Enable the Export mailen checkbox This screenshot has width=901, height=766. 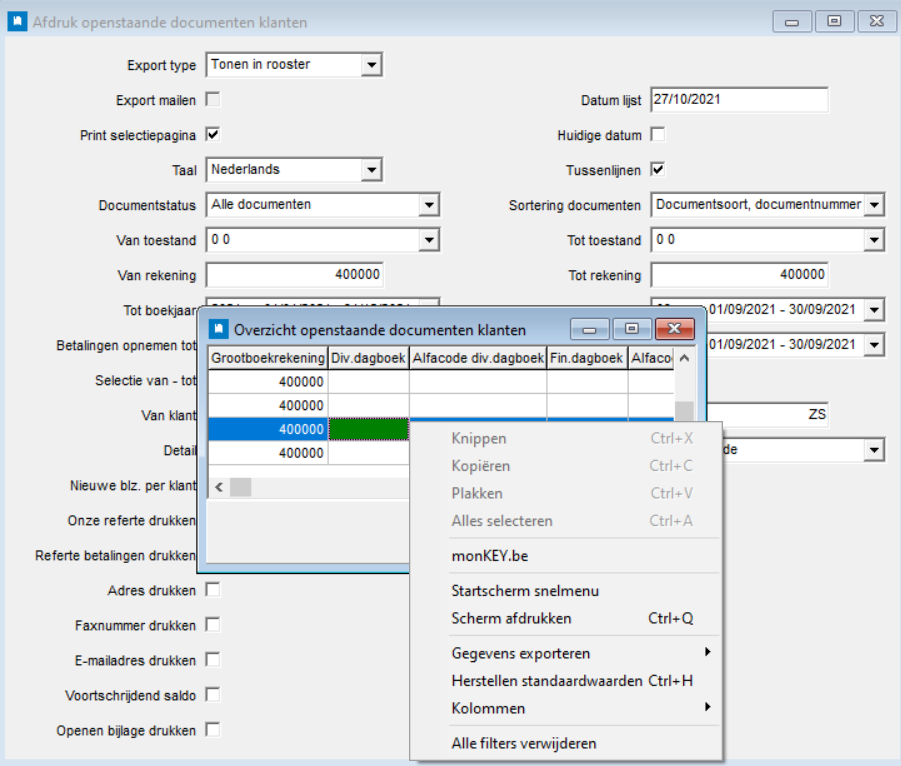213,99
